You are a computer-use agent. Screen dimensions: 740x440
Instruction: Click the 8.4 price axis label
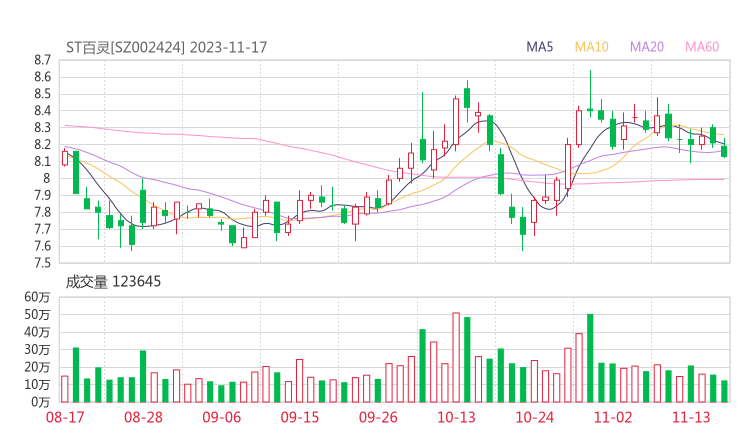(42, 111)
